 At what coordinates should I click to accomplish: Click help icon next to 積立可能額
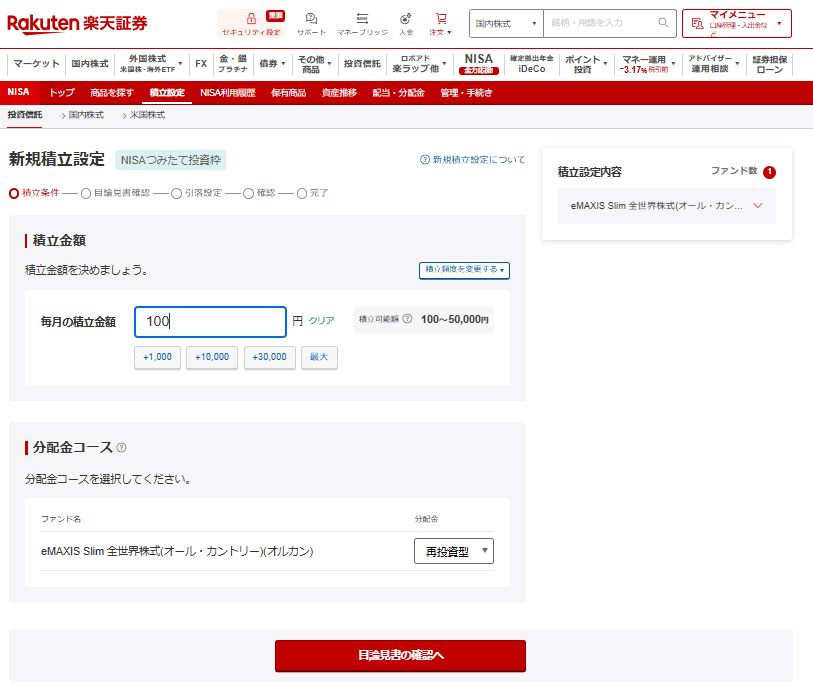click(x=408, y=319)
